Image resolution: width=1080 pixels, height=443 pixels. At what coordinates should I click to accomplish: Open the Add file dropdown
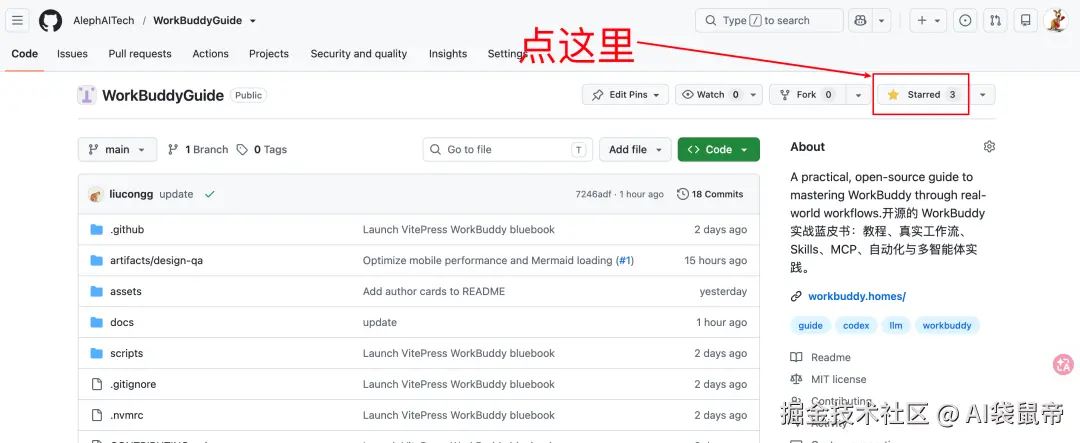point(635,150)
